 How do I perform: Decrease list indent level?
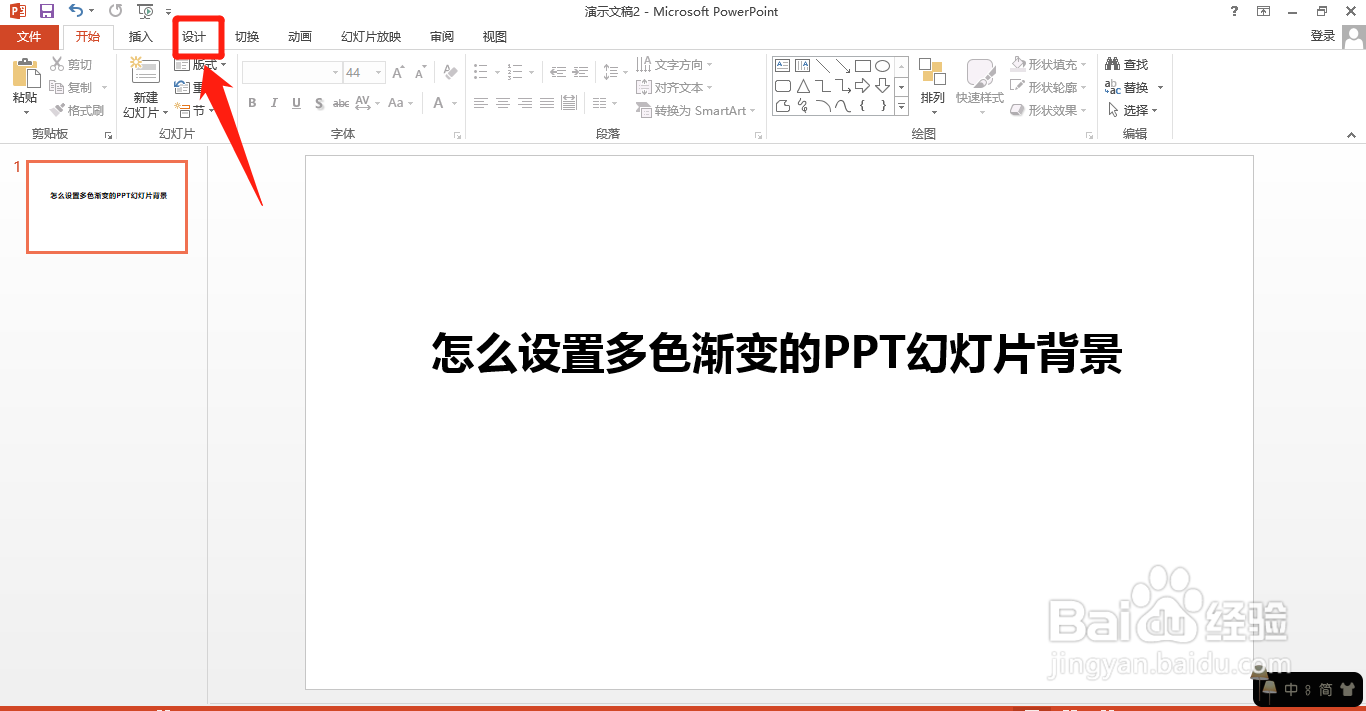(557, 72)
